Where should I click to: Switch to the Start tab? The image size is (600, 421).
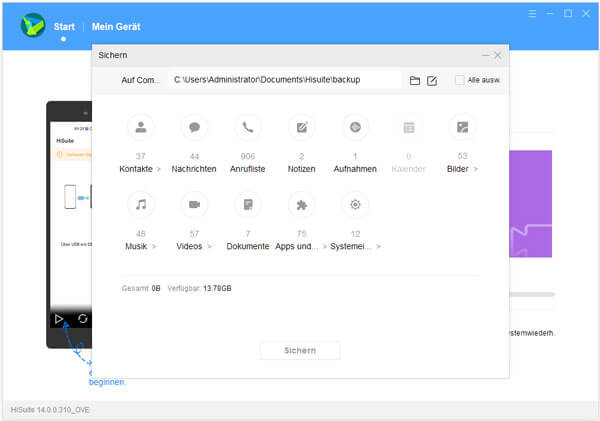pyautogui.click(x=64, y=27)
